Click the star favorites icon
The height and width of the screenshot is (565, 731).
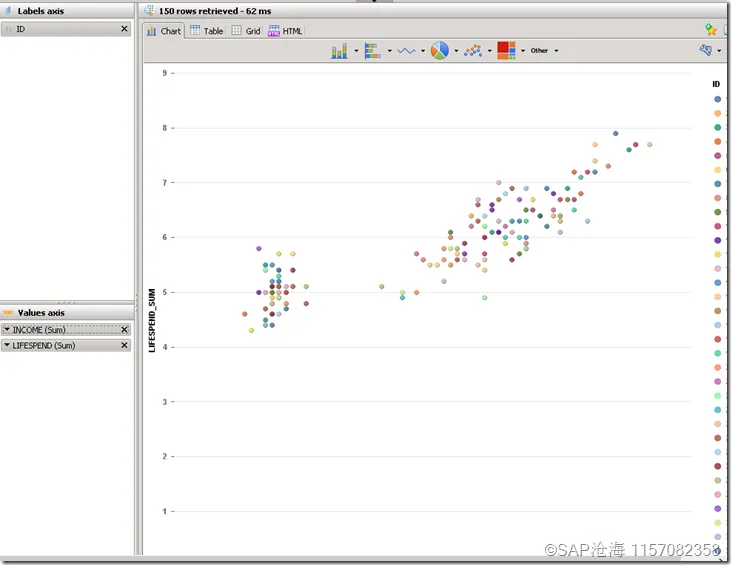tap(710, 30)
